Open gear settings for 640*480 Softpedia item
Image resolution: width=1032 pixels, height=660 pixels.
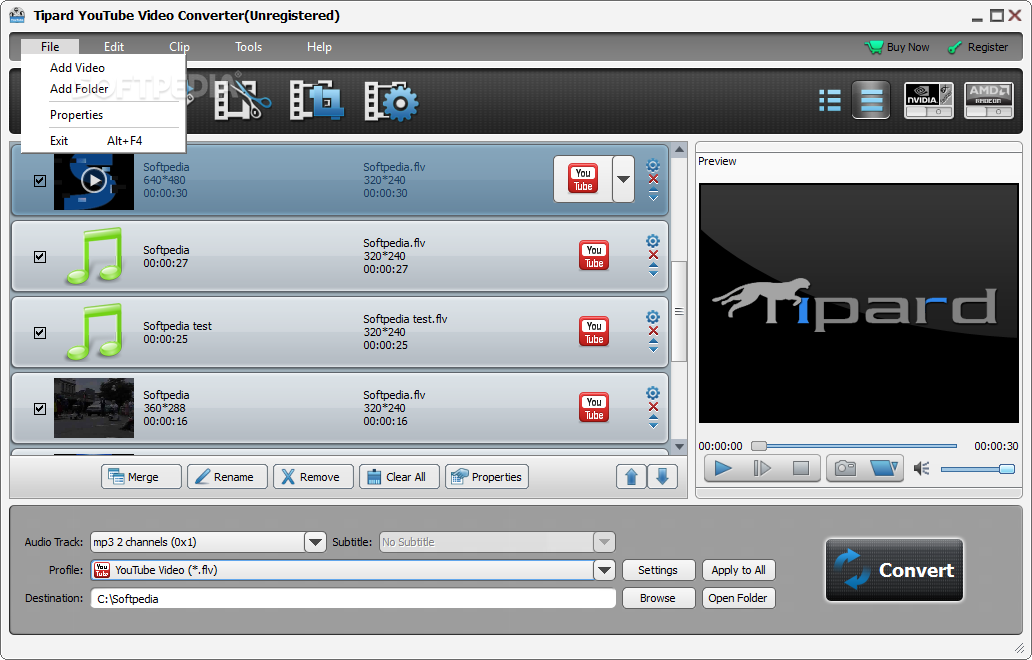pos(653,165)
